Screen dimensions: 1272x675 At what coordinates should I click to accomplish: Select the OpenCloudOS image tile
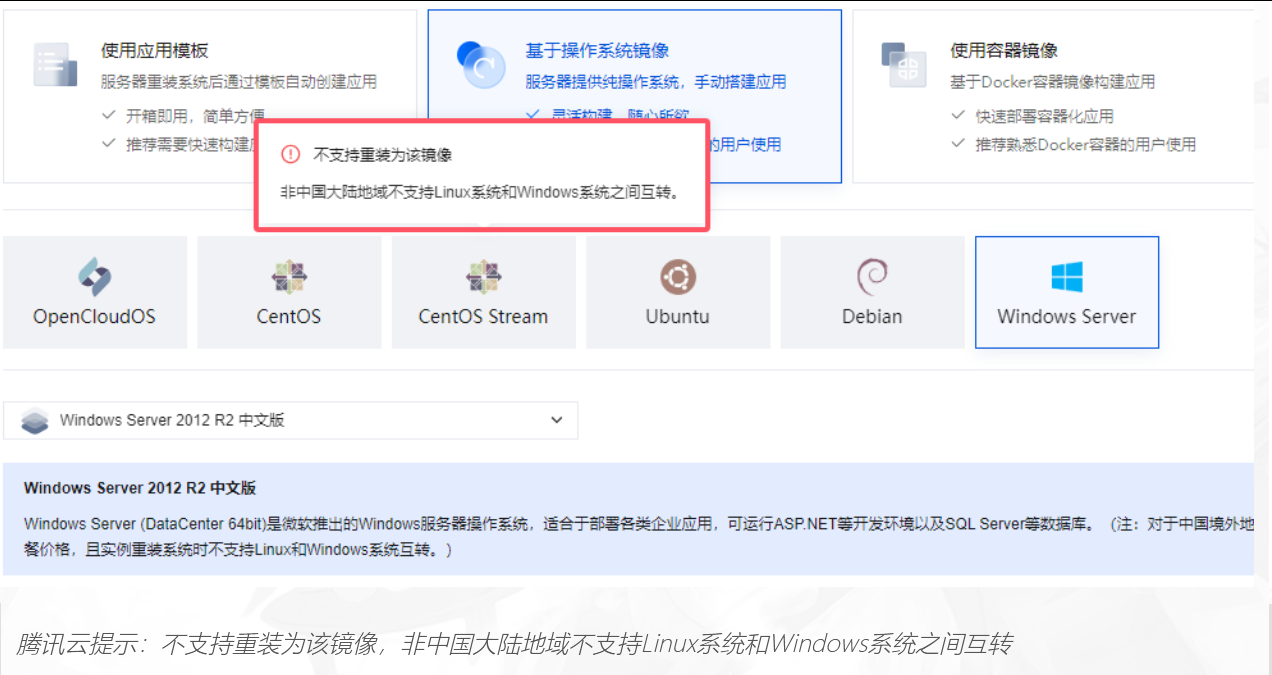click(95, 292)
